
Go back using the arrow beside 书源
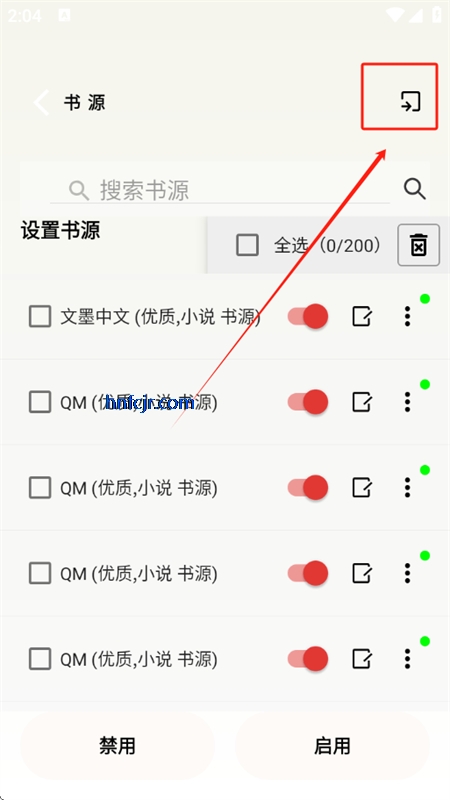click(41, 103)
